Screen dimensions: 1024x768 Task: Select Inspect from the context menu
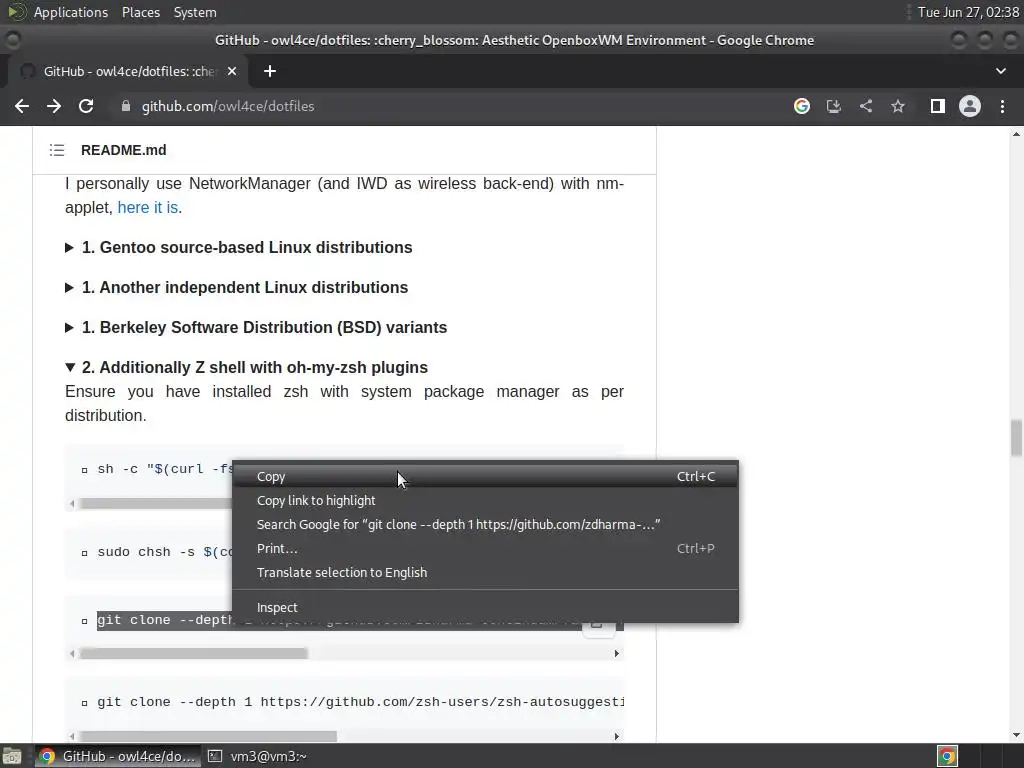485,607
